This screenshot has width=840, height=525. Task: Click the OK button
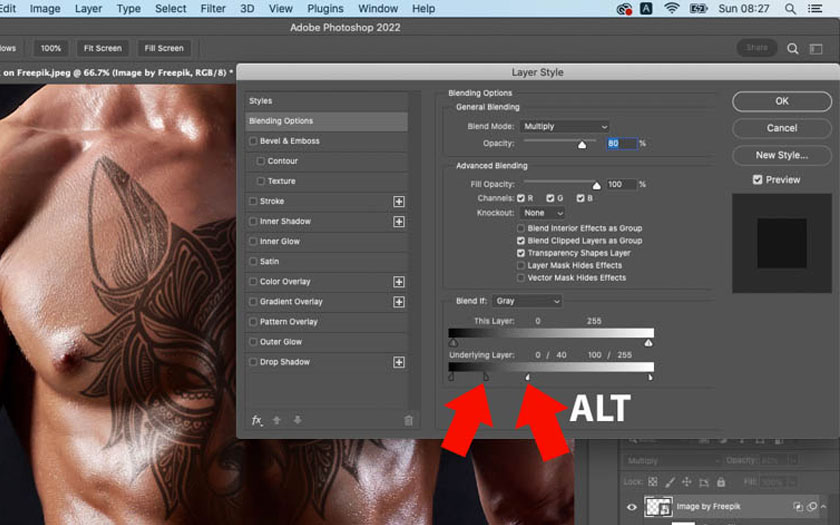pos(782,101)
